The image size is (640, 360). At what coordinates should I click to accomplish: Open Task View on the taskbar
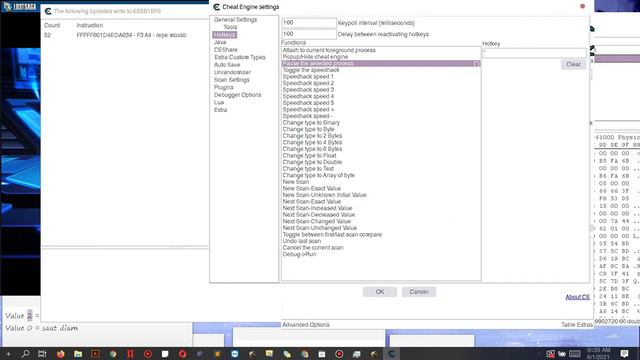[42, 354]
